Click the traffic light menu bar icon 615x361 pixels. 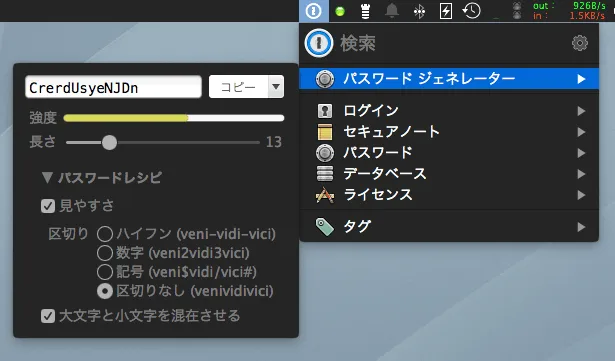(x=517, y=11)
